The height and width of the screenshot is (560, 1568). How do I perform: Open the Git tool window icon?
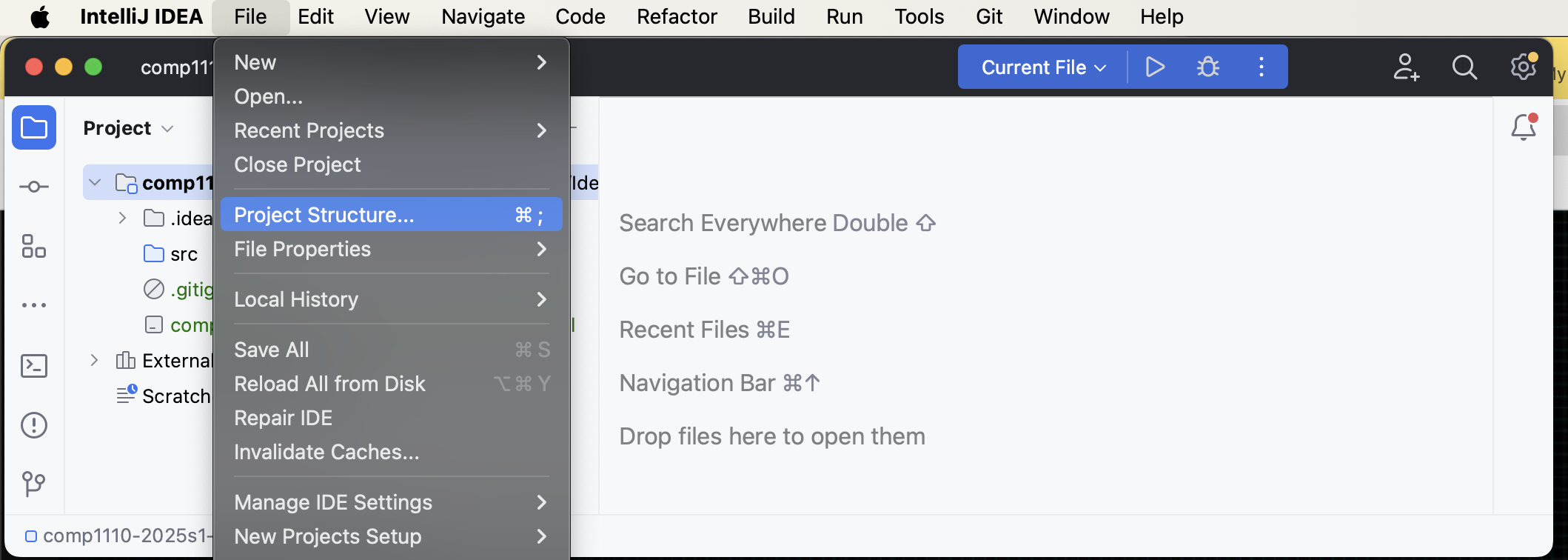[34, 484]
